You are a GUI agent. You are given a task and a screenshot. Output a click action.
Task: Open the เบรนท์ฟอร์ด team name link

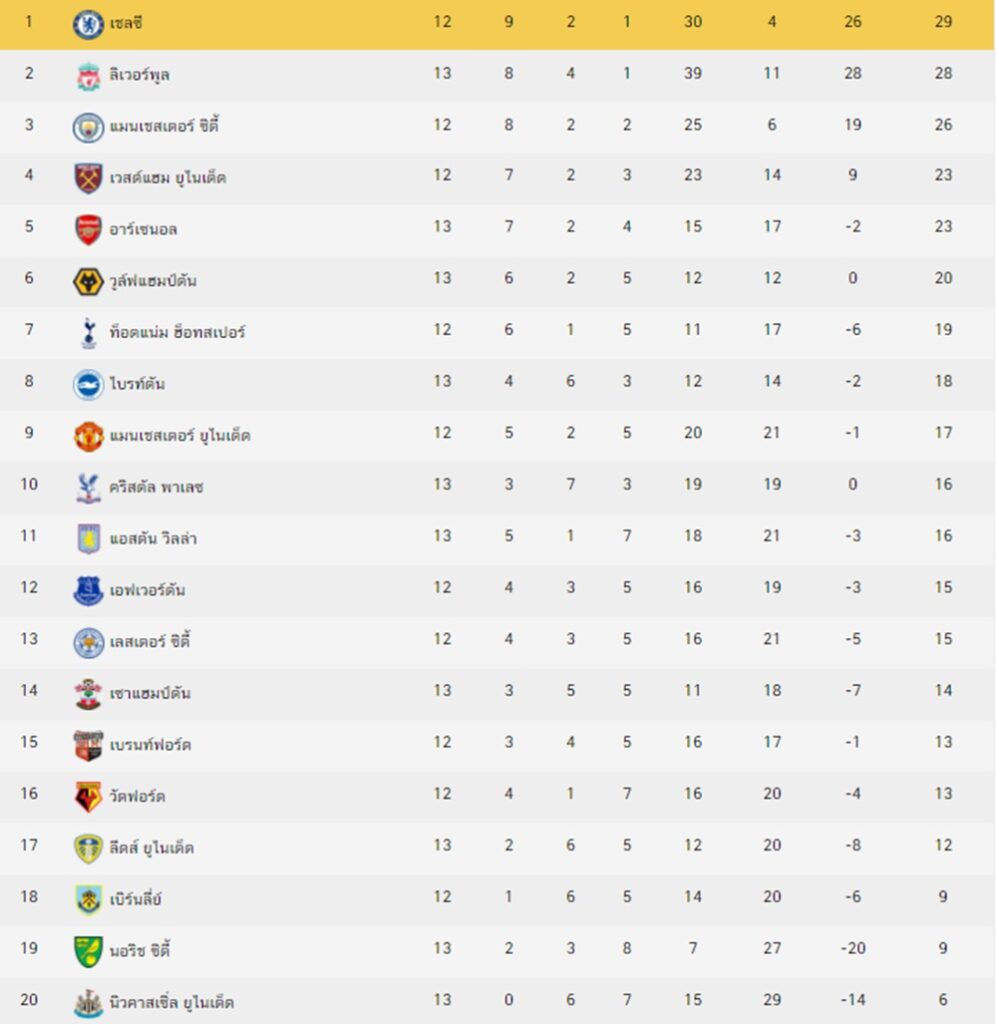click(x=150, y=744)
